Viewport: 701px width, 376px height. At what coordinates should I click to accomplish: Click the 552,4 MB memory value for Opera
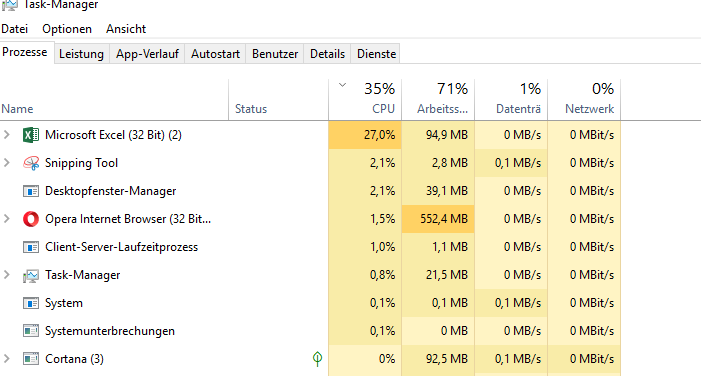pos(443,219)
